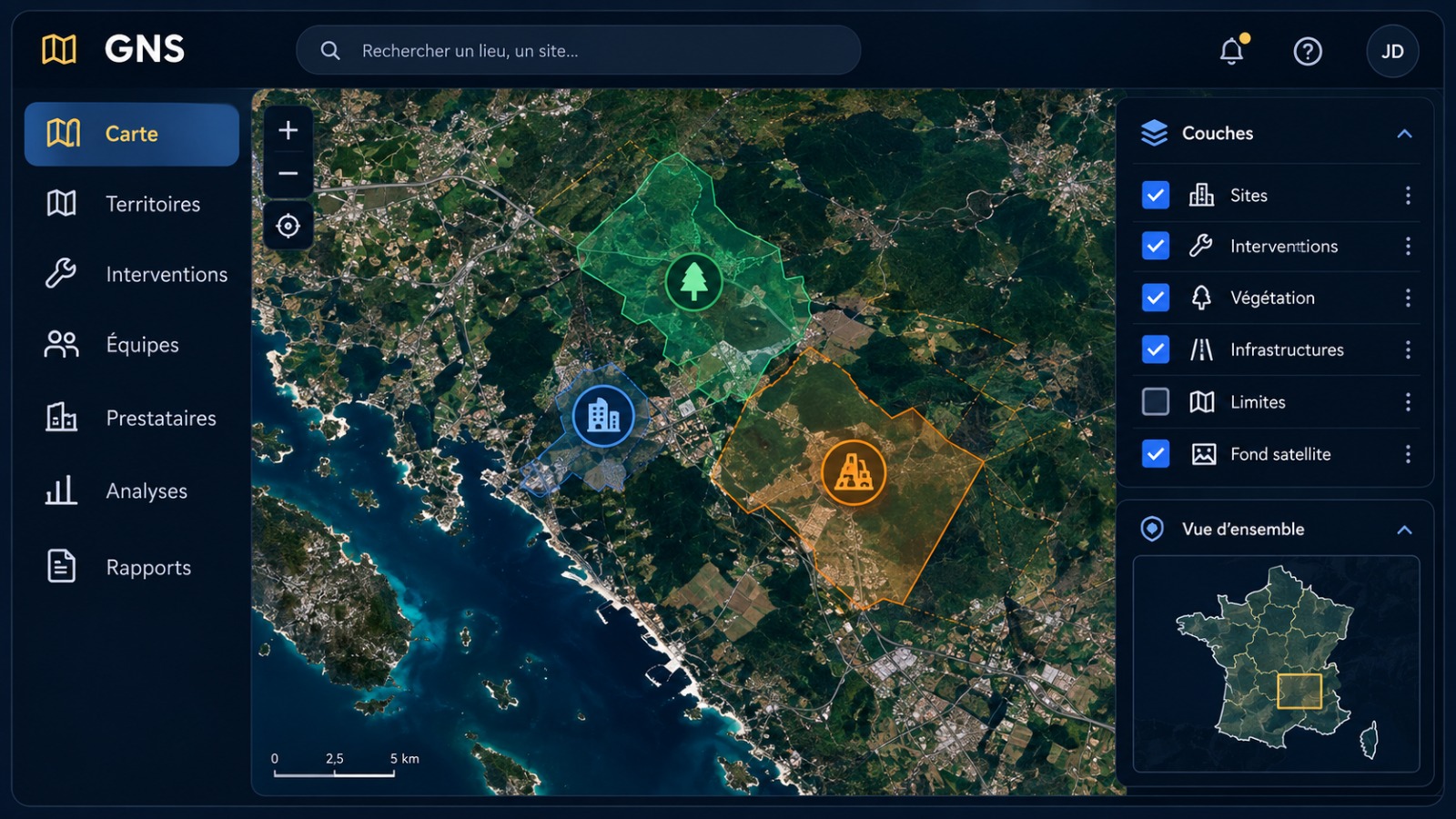The image size is (1456, 819).
Task: Click the Fond satellite image icon
Action: 1204,453
